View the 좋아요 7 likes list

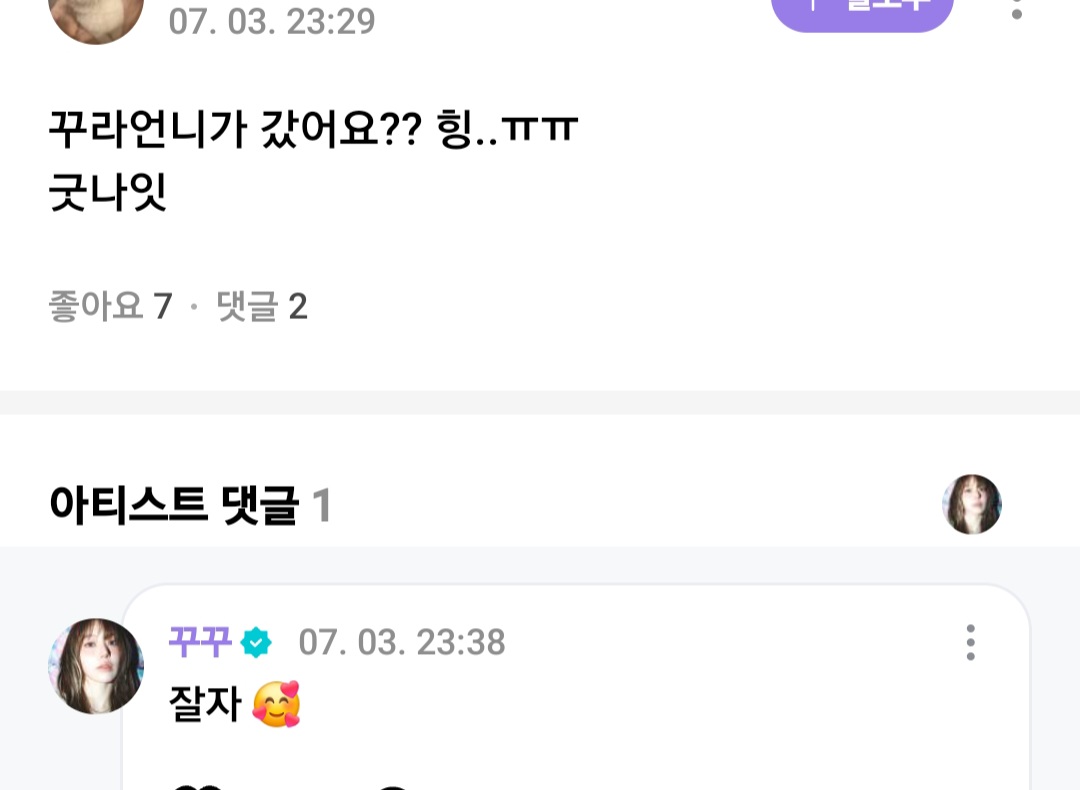tap(110, 306)
